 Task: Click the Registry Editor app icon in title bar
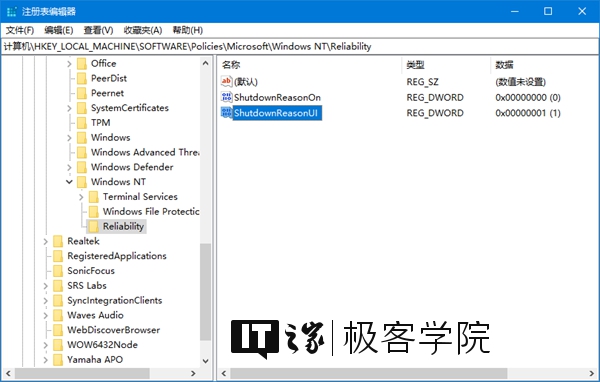tap(11, 11)
